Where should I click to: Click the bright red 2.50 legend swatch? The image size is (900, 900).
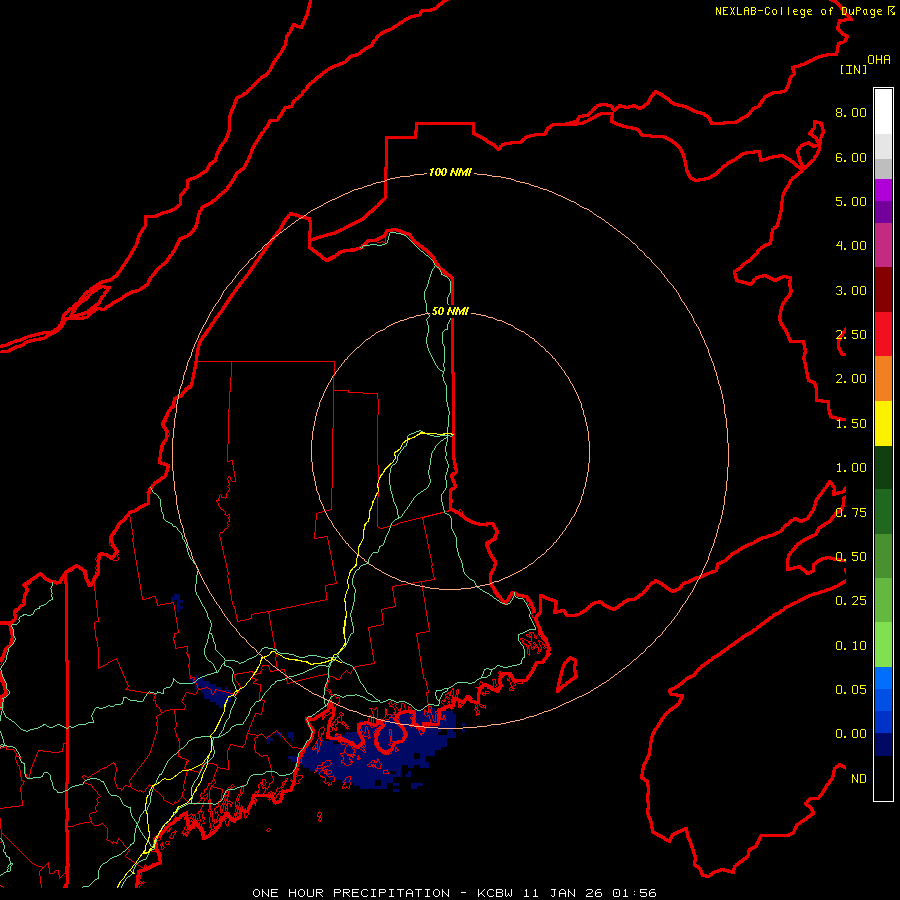(883, 333)
